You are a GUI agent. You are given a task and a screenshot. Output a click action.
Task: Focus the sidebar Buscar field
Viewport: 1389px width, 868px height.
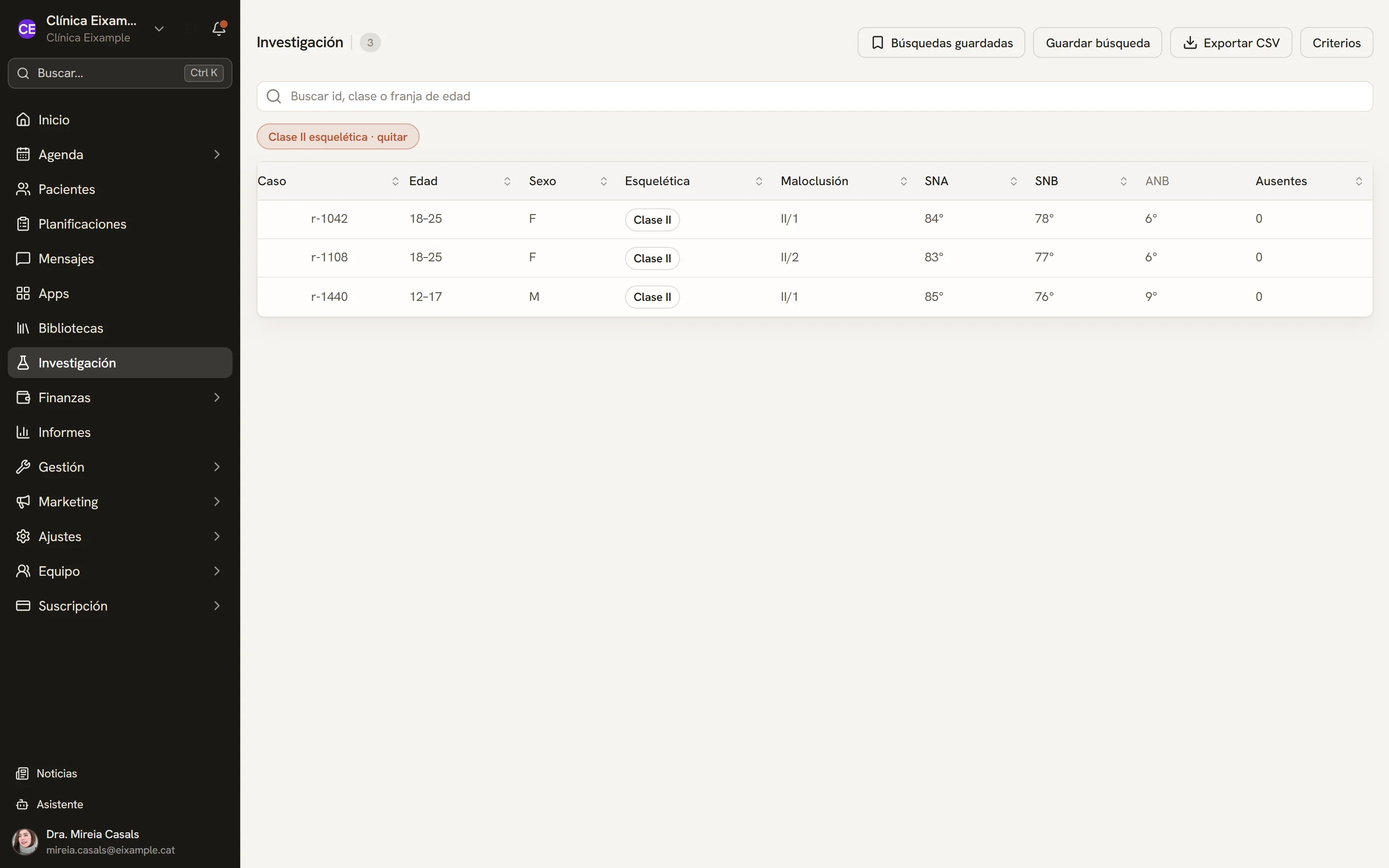tap(120, 73)
